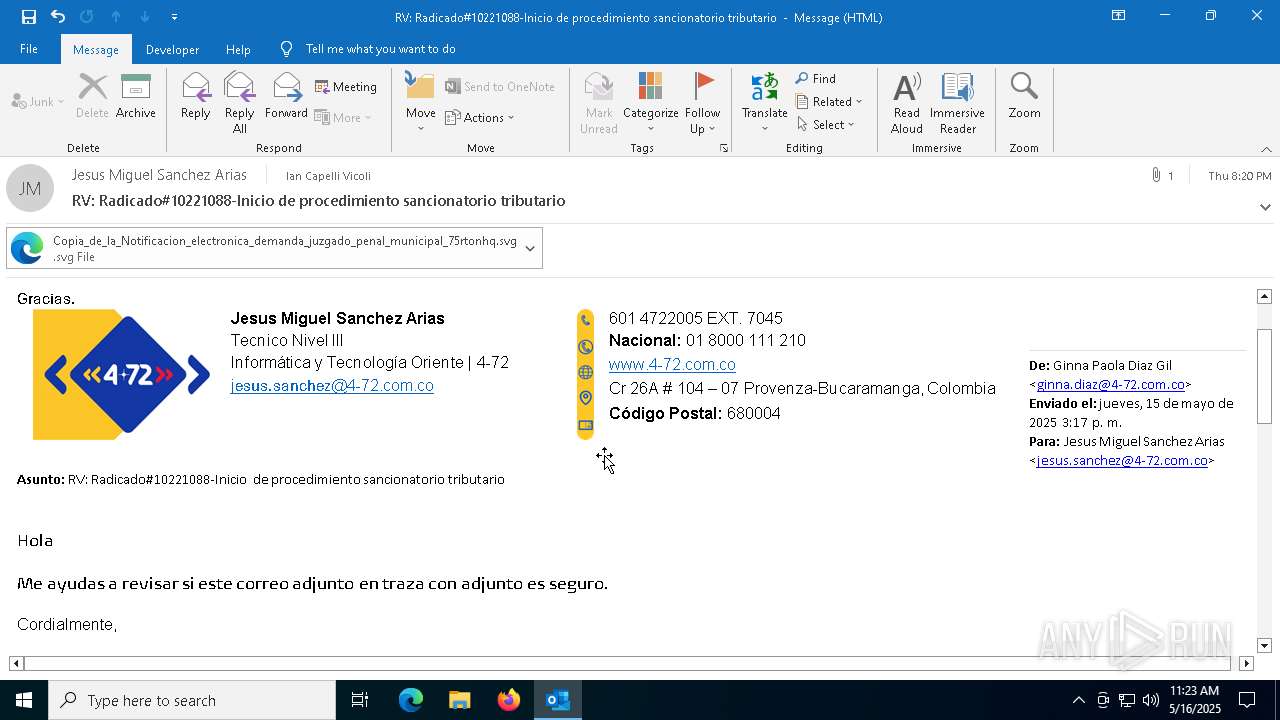Click the 4-72 logo image in signature
This screenshot has width=1280, height=720.
click(x=122, y=374)
